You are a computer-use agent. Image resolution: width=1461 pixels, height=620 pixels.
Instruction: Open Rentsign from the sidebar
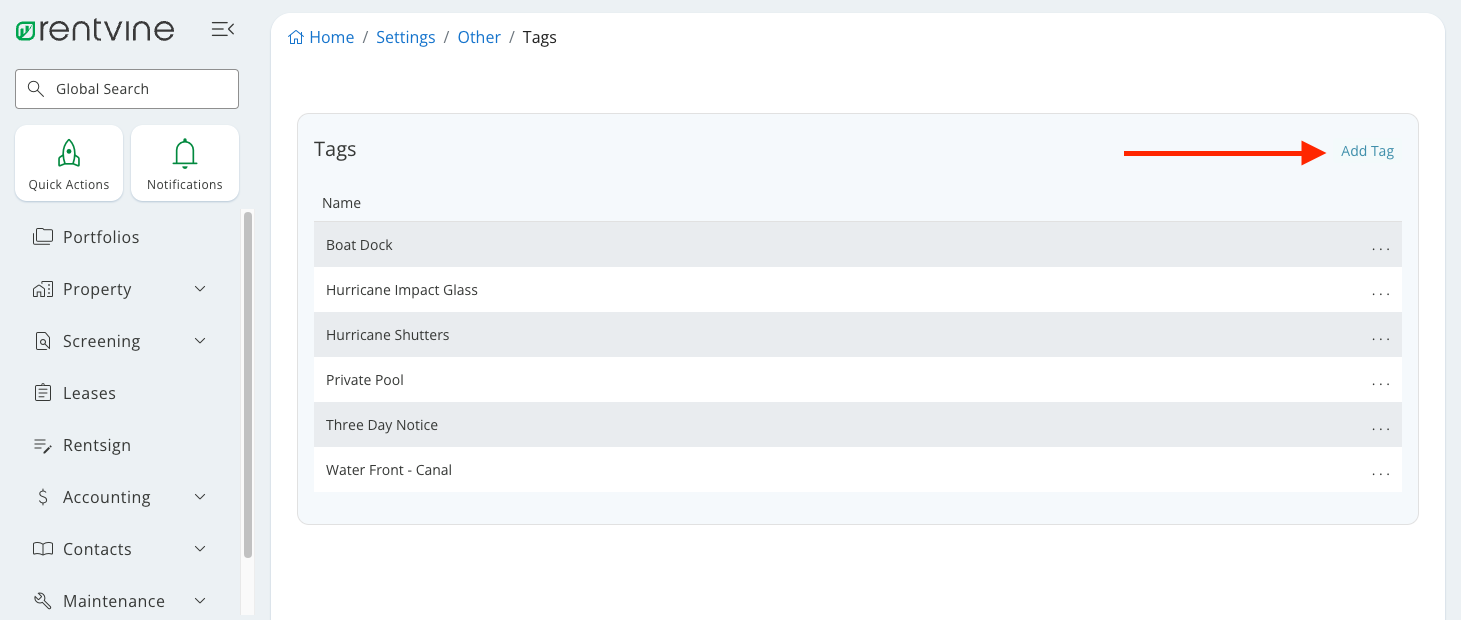[x=95, y=444]
